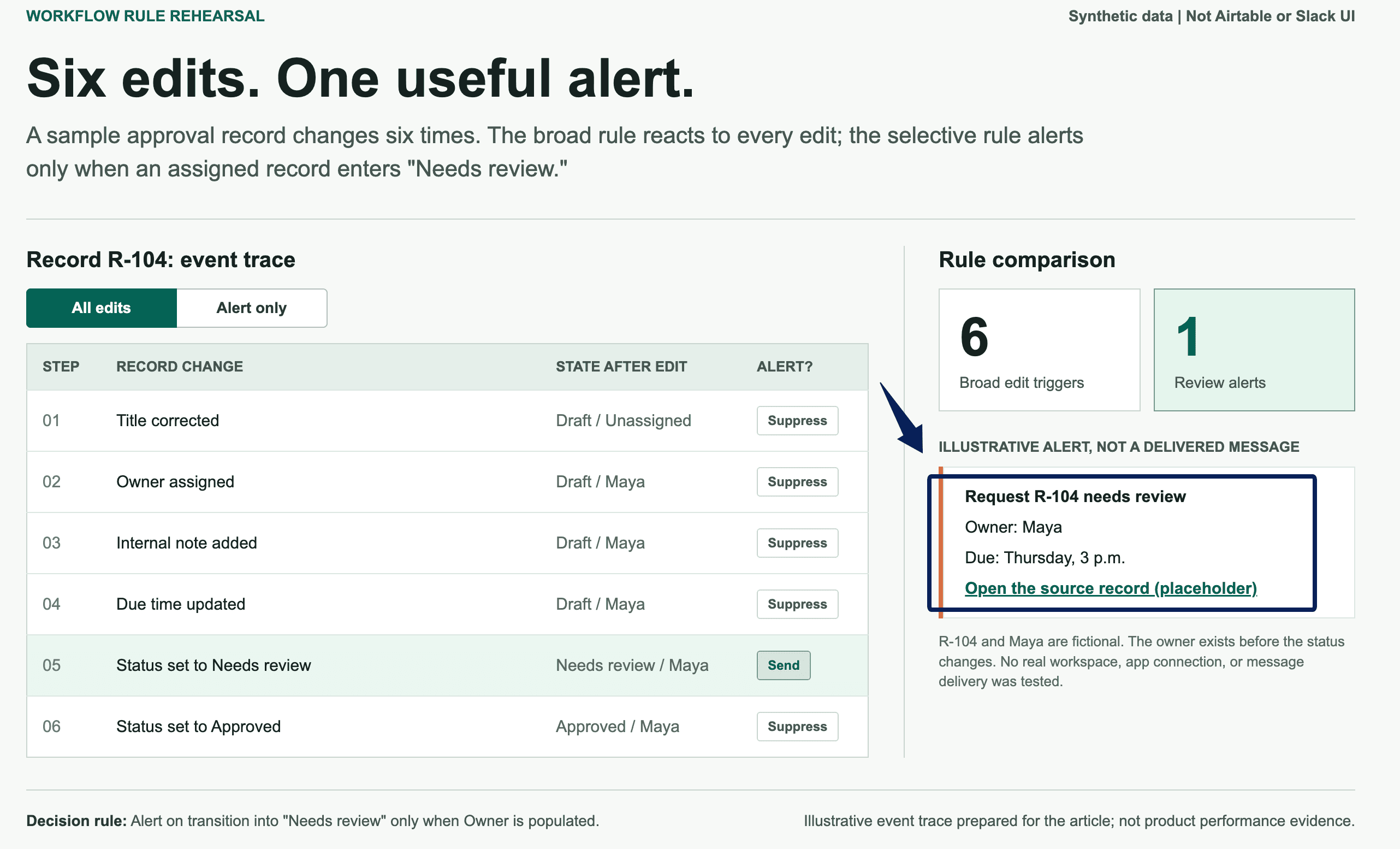
Task: Click the 'Approved / Maya' state cell
Action: point(617,726)
